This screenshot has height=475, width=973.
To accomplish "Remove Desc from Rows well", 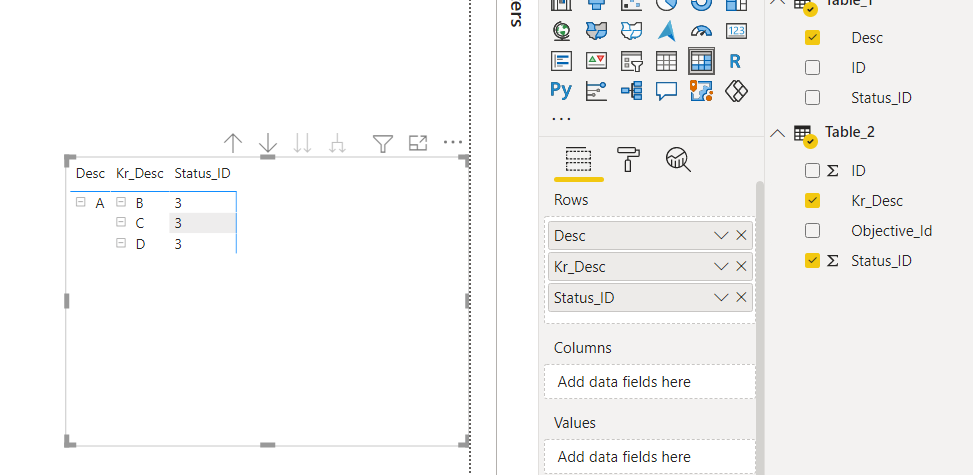I will [x=741, y=235].
